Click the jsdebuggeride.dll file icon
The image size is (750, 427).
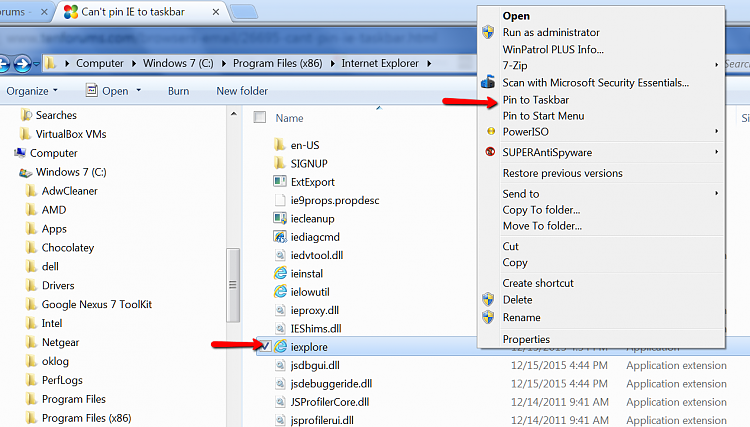[280, 383]
